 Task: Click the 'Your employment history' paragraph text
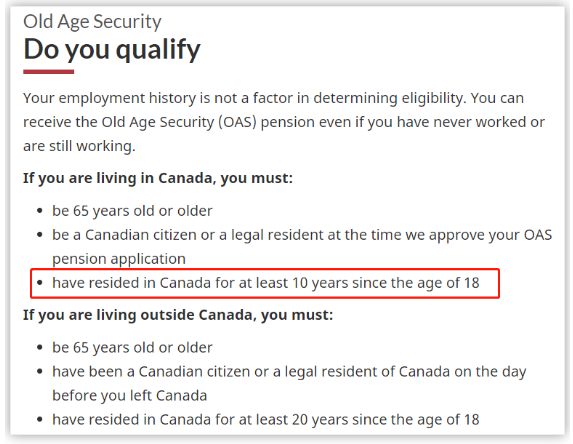(x=284, y=122)
